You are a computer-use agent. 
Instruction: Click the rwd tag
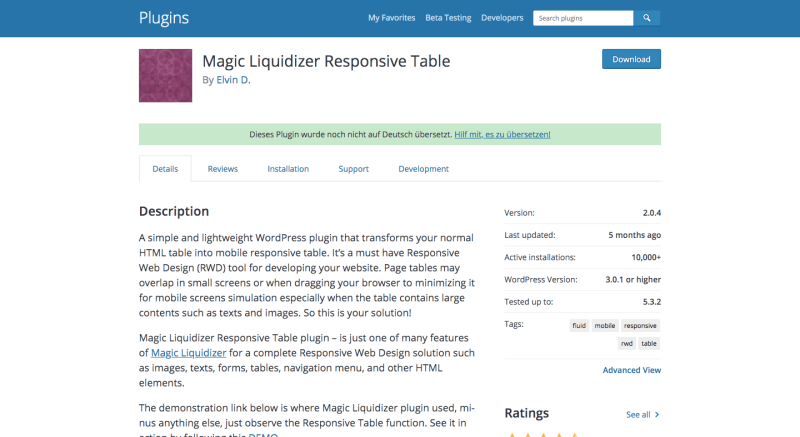627,344
